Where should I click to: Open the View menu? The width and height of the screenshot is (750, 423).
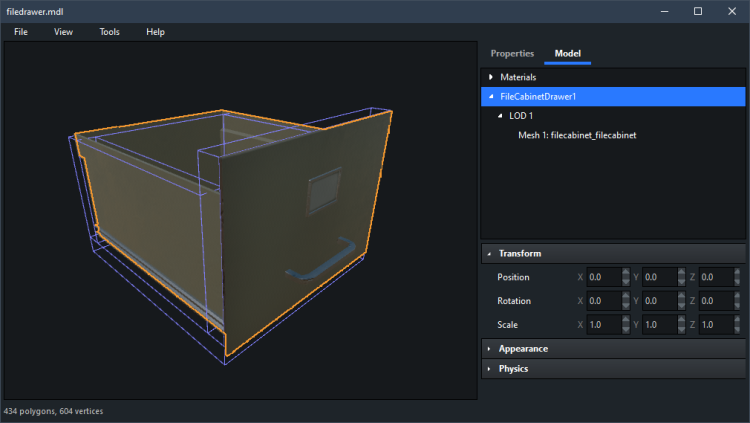coord(63,32)
